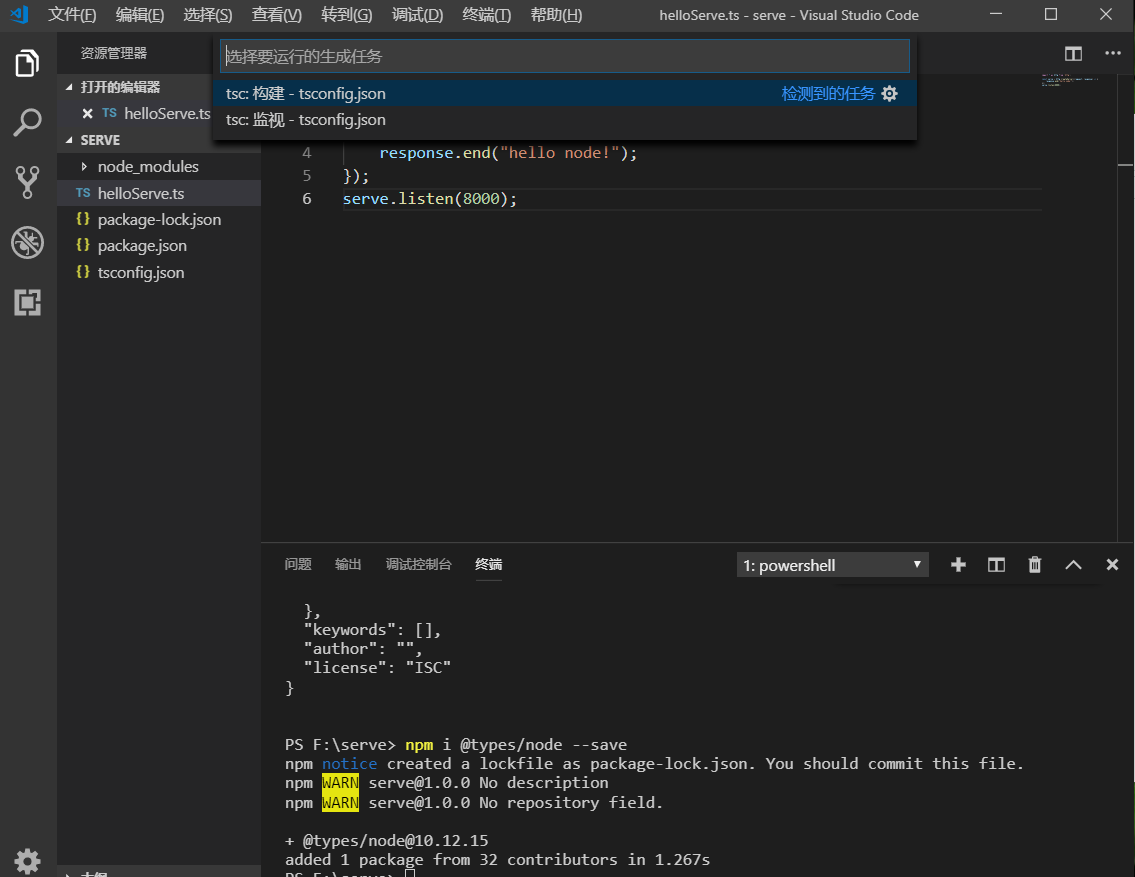This screenshot has height=877, width=1135.
Task: Focus the 选择要运行的生成任务 input box
Action: point(565,56)
